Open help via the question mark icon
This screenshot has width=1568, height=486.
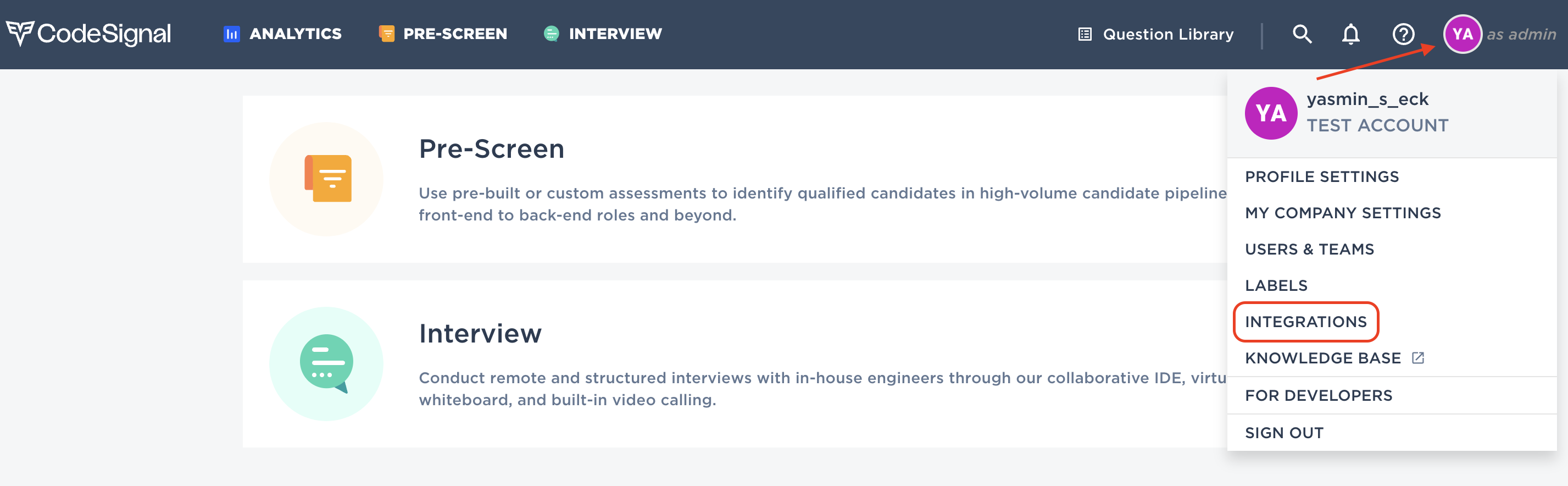[1403, 34]
